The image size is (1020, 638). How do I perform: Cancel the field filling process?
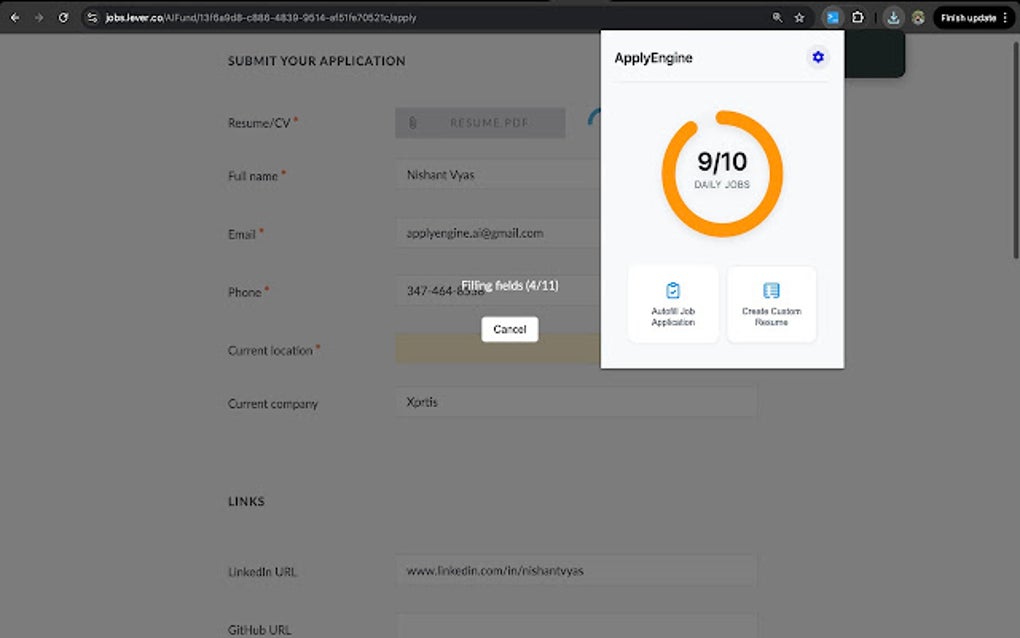[x=509, y=329]
